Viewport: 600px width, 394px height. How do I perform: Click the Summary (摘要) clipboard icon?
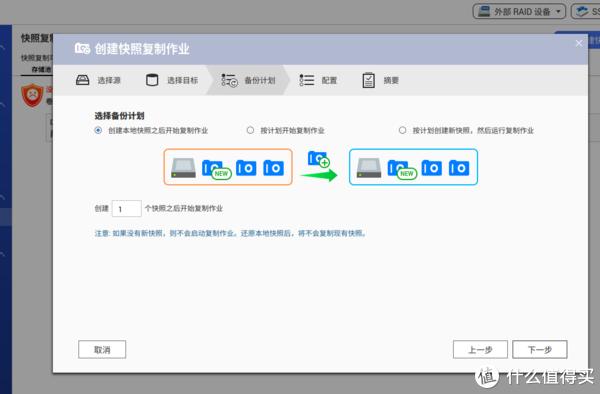pyautogui.click(x=368, y=80)
